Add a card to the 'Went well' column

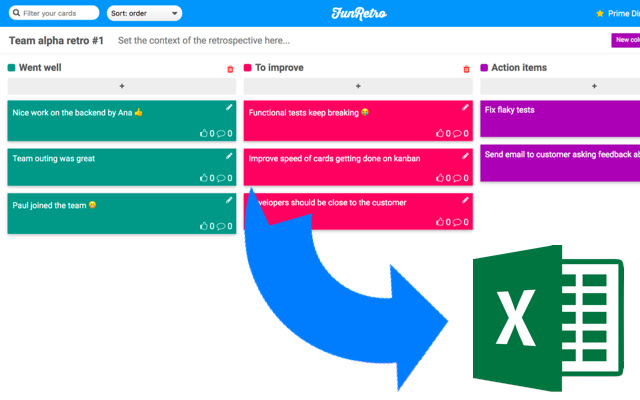pyautogui.click(x=122, y=86)
